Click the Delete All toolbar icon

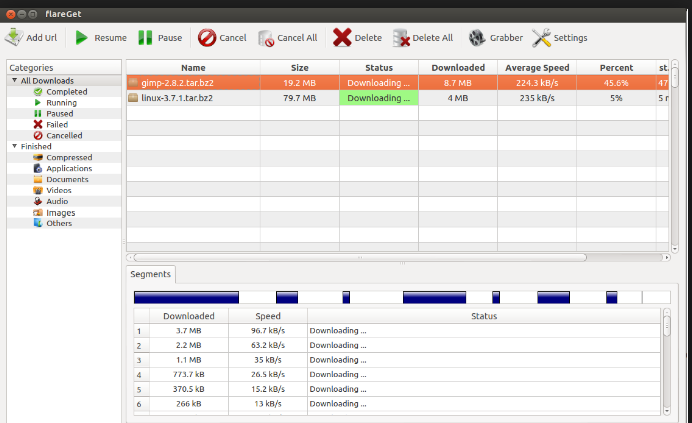click(x=401, y=38)
